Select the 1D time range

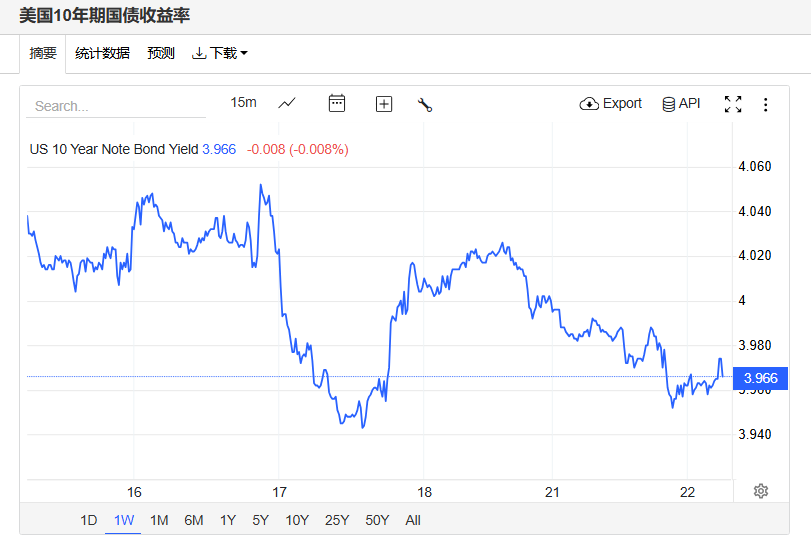click(x=88, y=520)
